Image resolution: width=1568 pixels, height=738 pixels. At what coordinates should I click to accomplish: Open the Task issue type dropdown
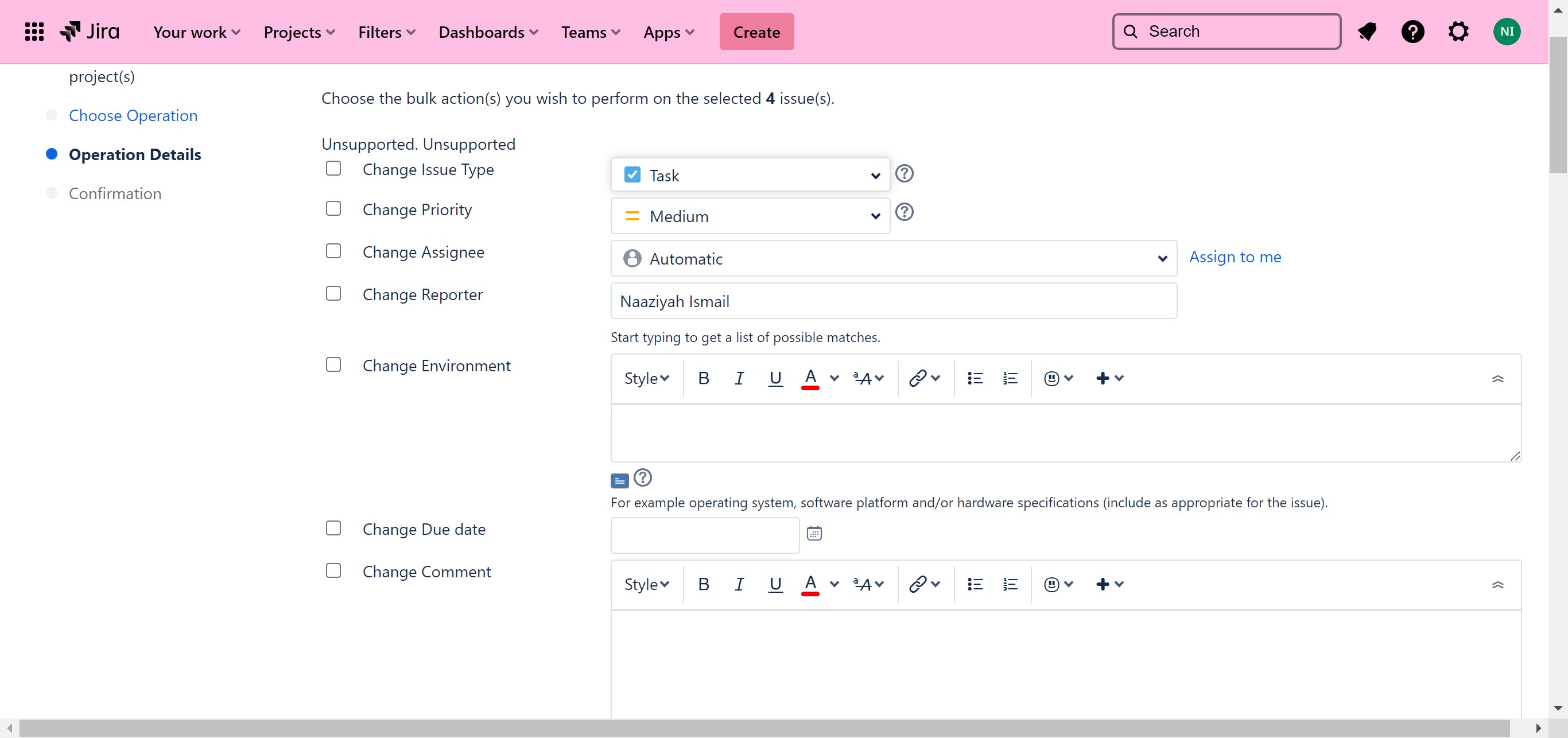(x=750, y=176)
